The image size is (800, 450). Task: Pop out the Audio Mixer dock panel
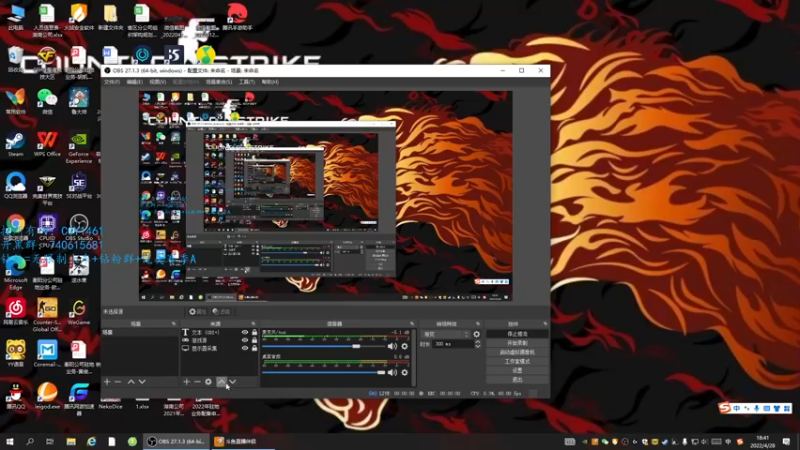coord(412,324)
